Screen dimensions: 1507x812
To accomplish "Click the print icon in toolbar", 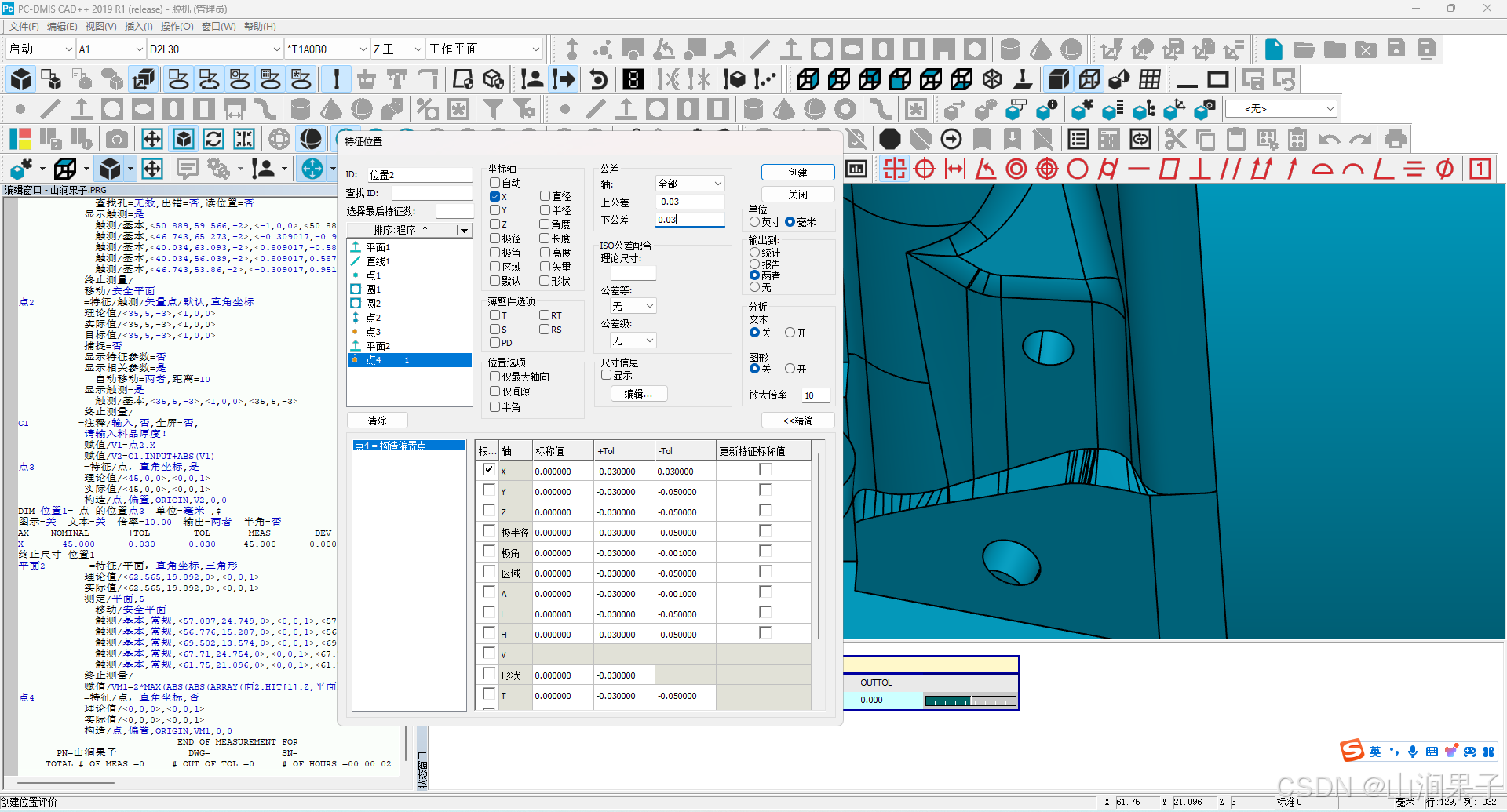I will [1395, 140].
